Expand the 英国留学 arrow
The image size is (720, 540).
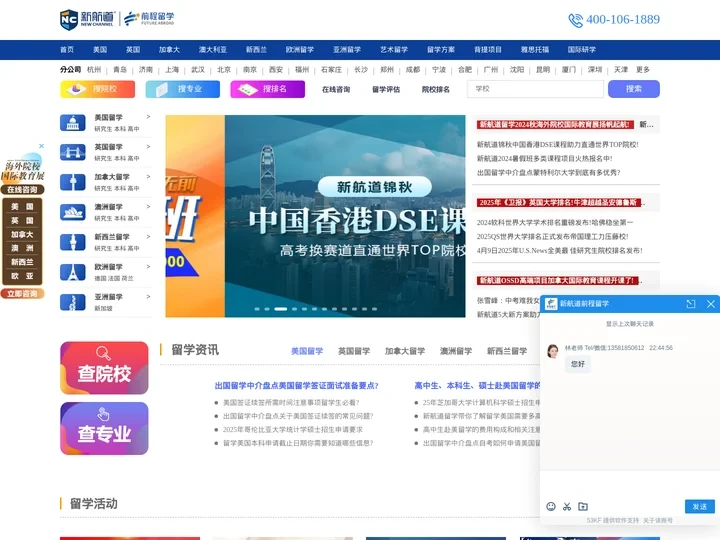pos(148,146)
